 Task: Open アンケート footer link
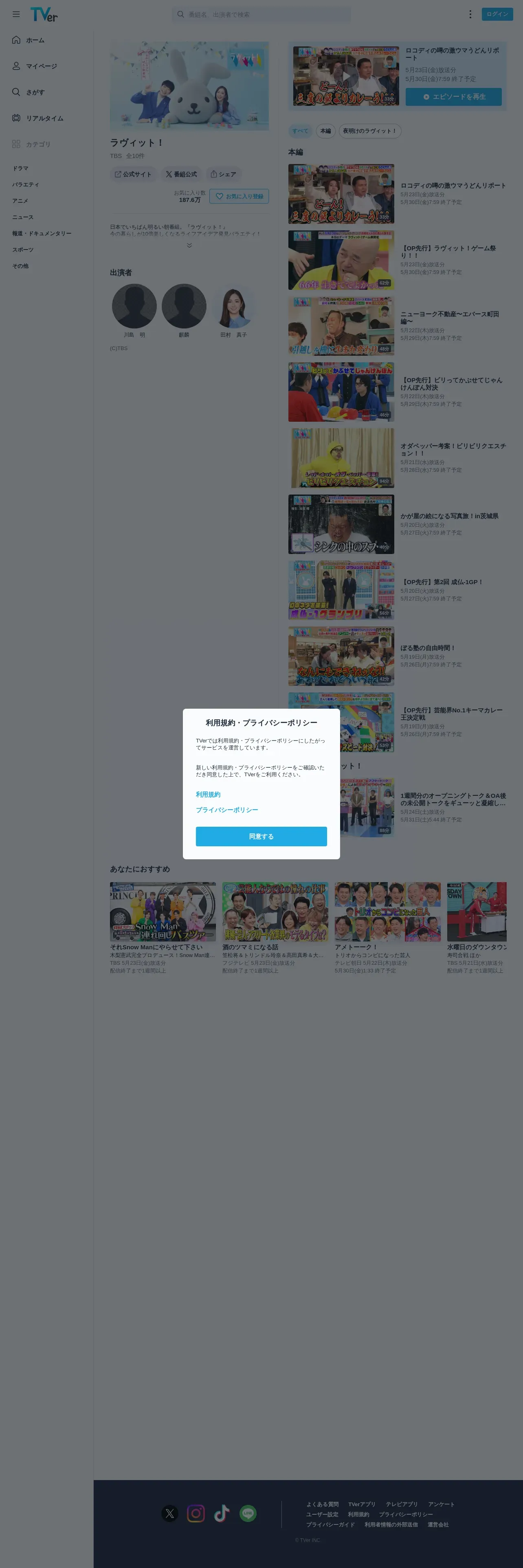[x=442, y=1504]
